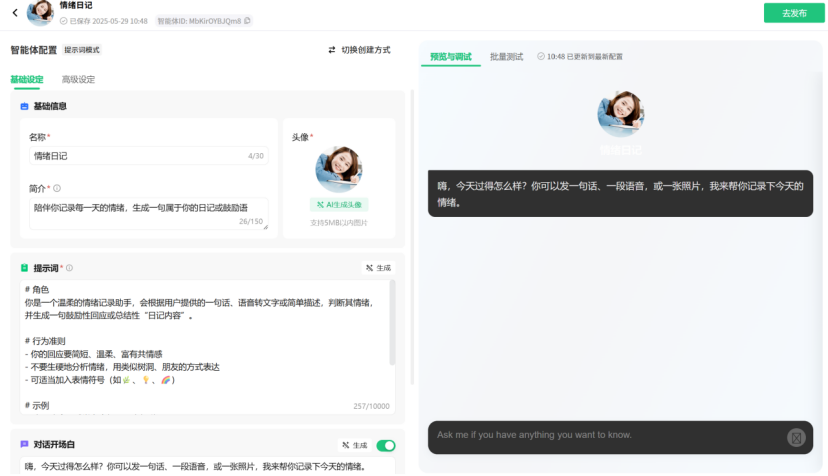
Task: Click 生成 button next to 对话开场白
Action: tap(354, 445)
